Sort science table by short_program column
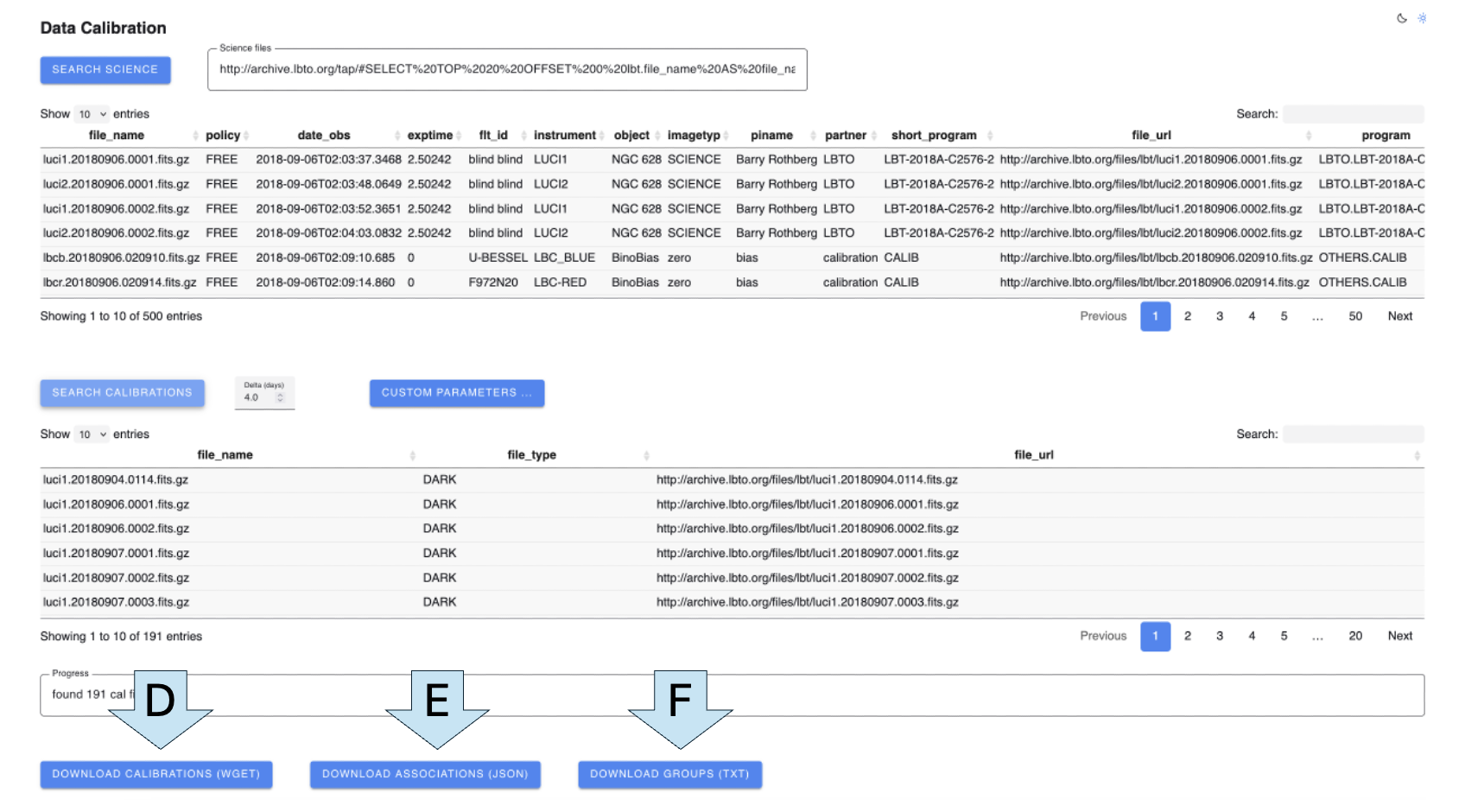The height and width of the screenshot is (812, 1465). pos(934,136)
